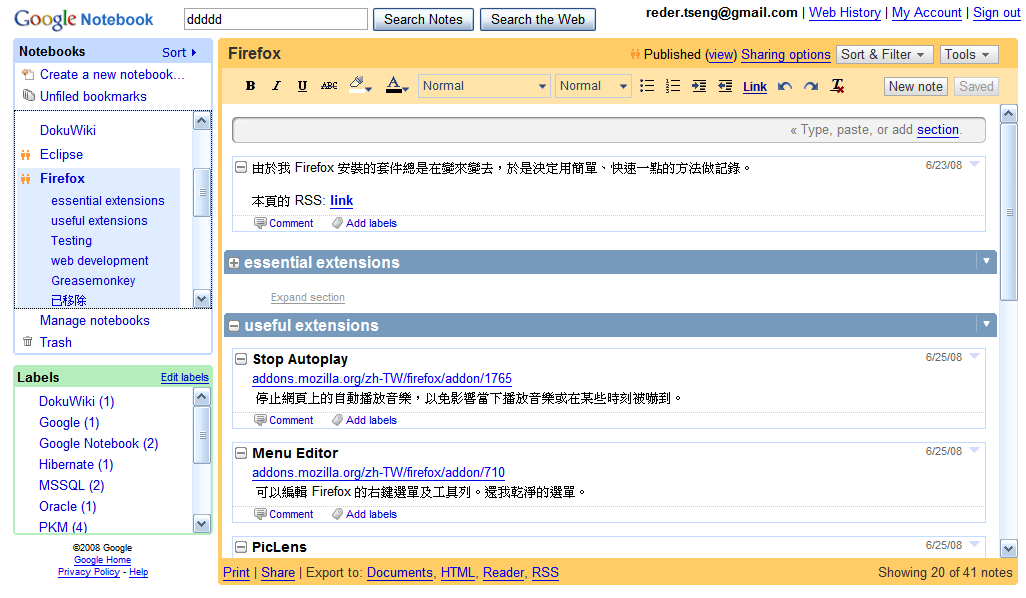Add a comment to Menu Editor note
Image resolution: width=1026 pixels, height=598 pixels.
(x=284, y=514)
